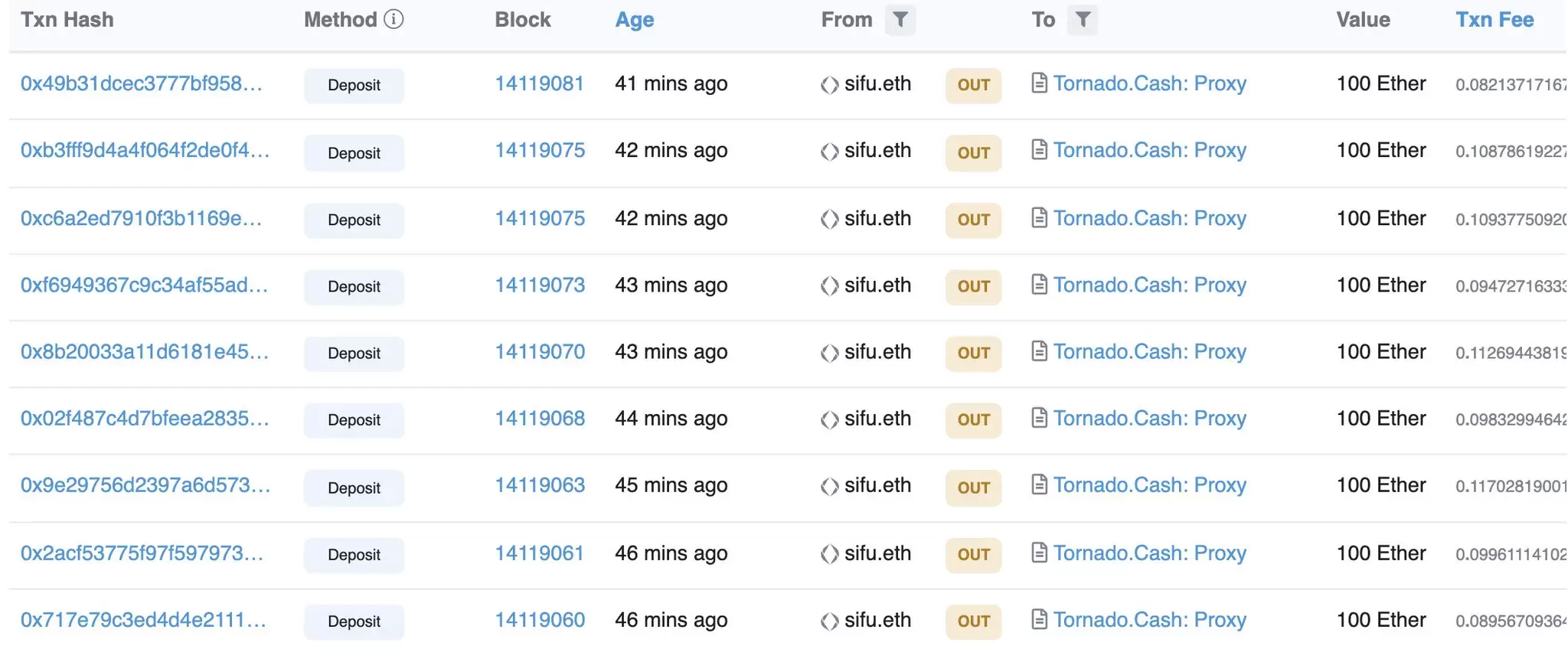Click Tornado.Cash: Proxy in block 14119068 row

(1149, 419)
